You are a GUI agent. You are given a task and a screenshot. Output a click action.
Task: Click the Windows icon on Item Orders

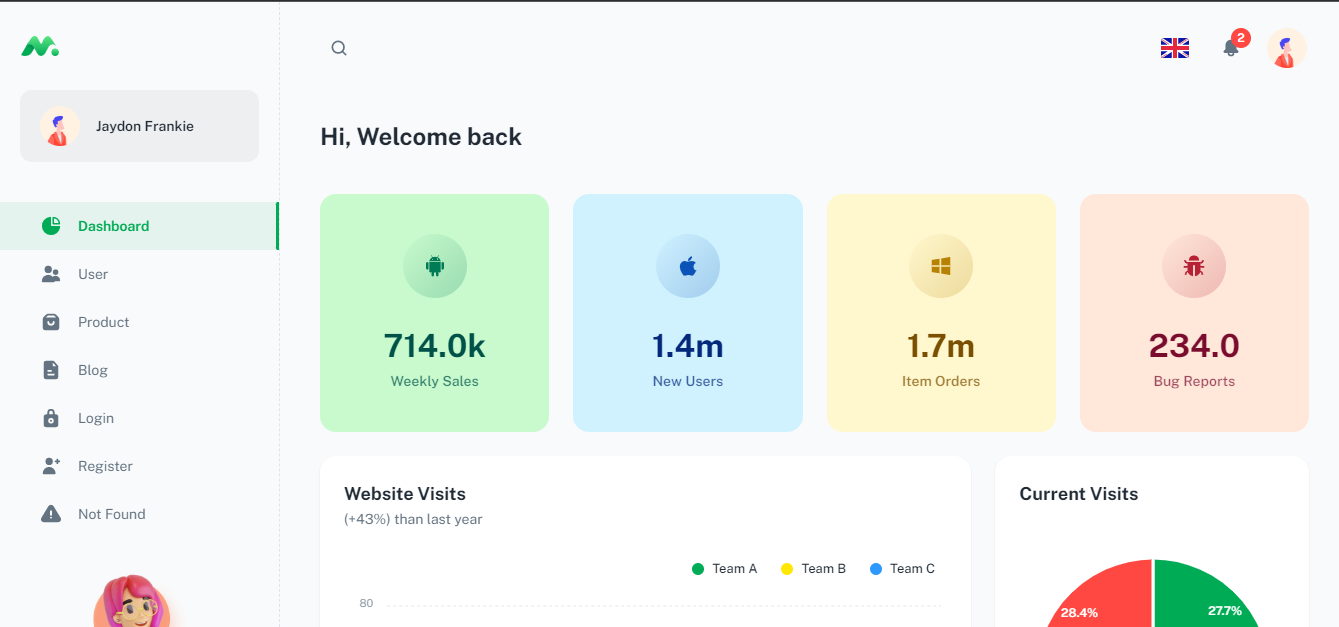(941, 266)
